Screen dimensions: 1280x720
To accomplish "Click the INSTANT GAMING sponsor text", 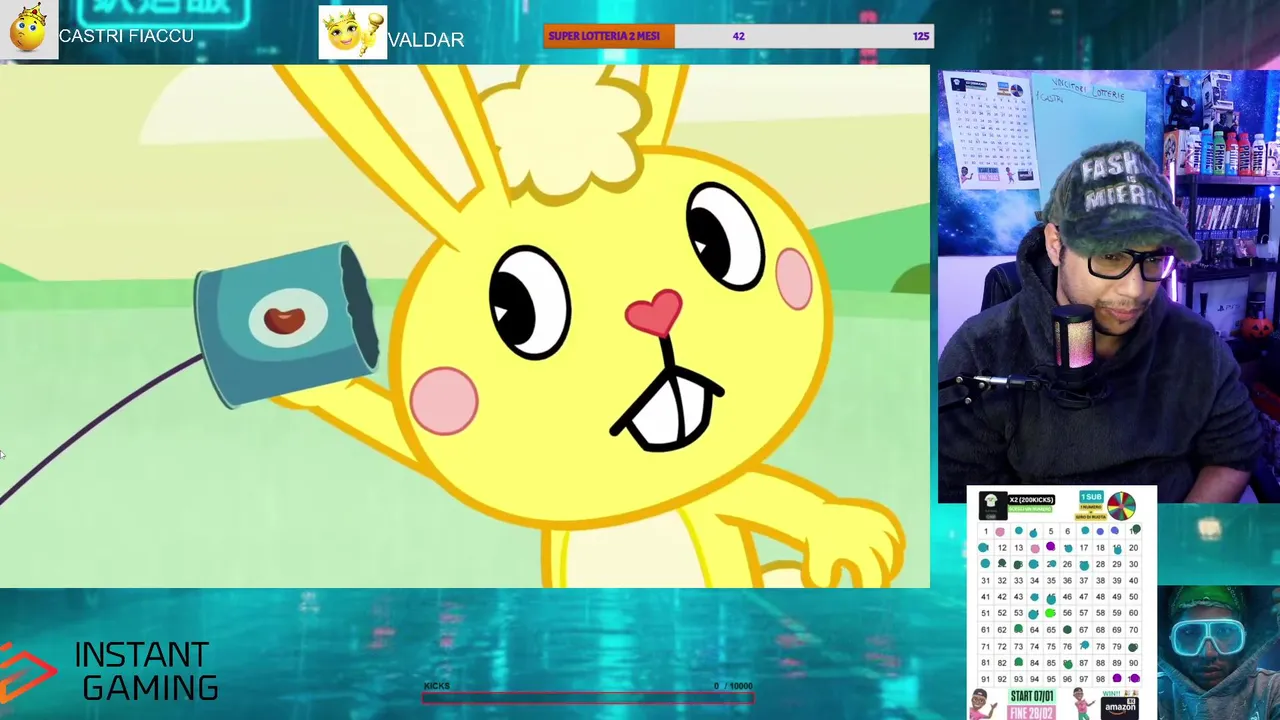I will 146,671.
